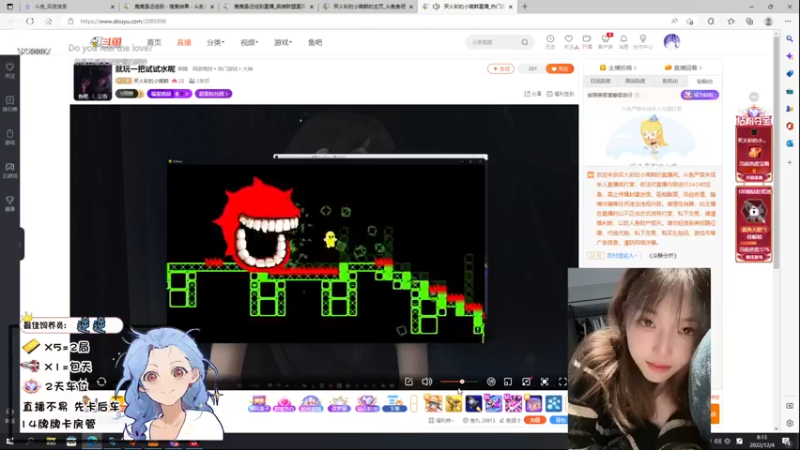
Task: Open the 关注 heart icon in left sidebar
Action: (10, 70)
